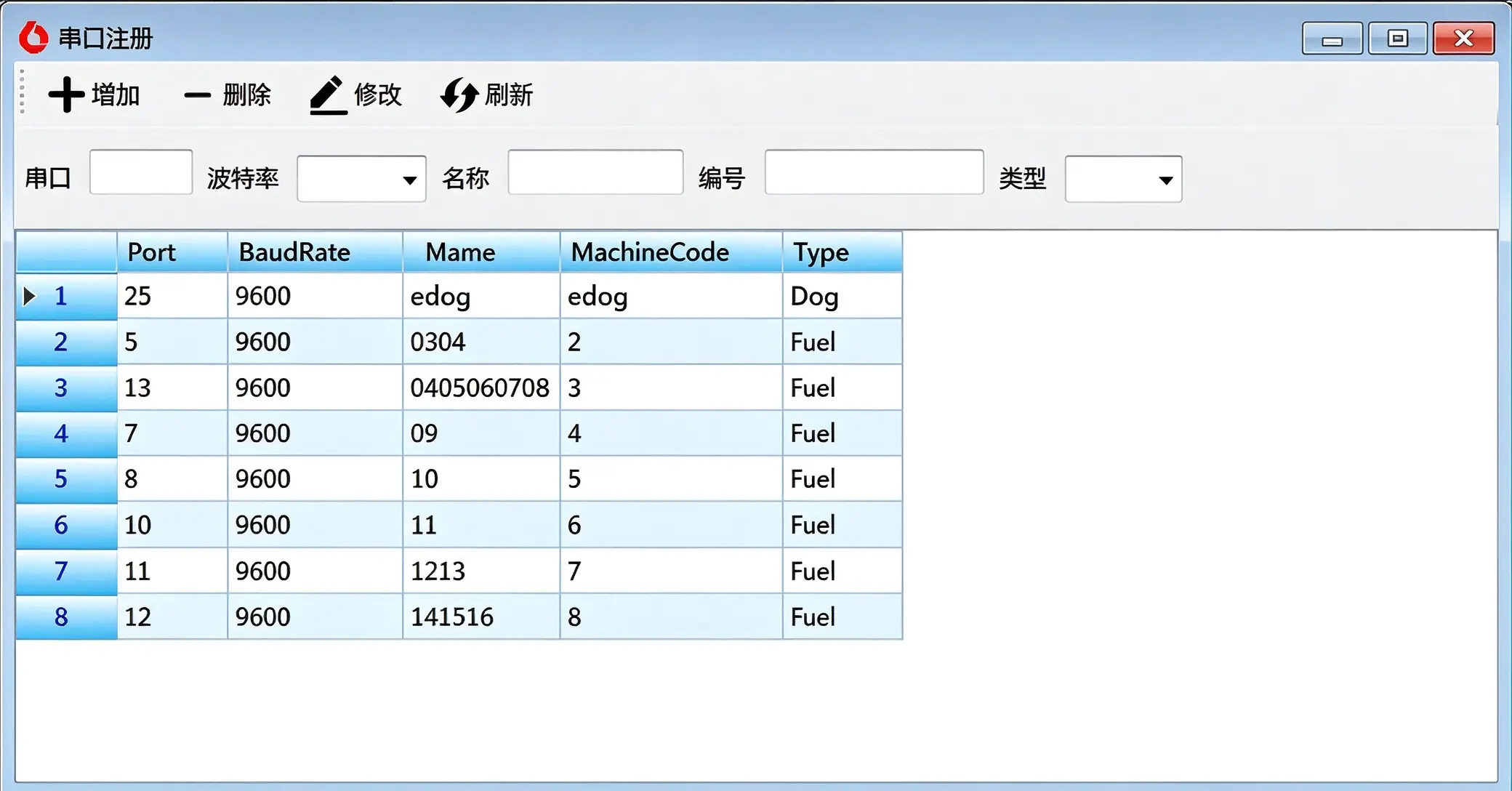Select row header number 3
The image size is (1512, 791).
tap(66, 388)
